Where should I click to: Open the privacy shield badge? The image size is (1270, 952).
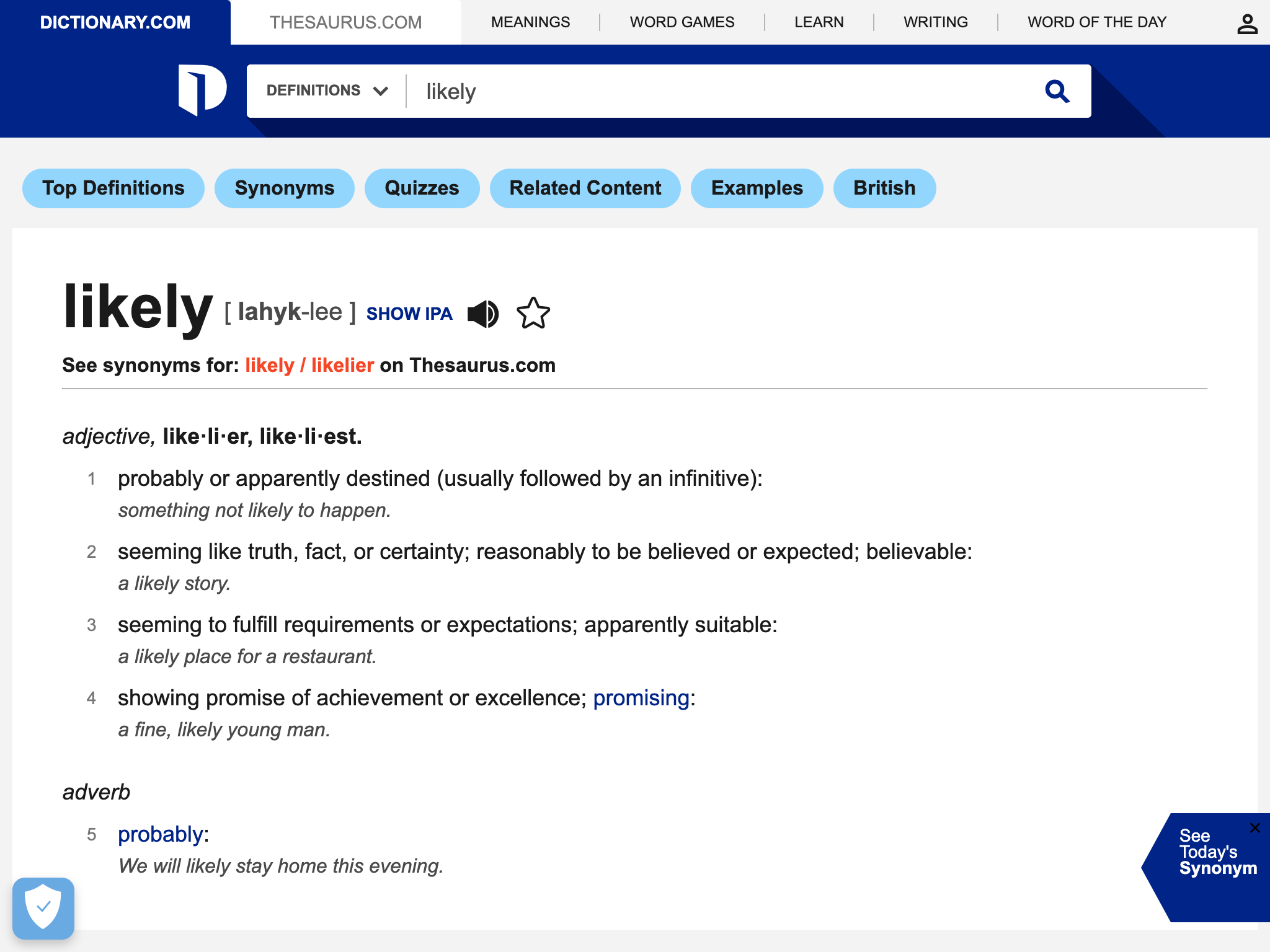(43, 908)
